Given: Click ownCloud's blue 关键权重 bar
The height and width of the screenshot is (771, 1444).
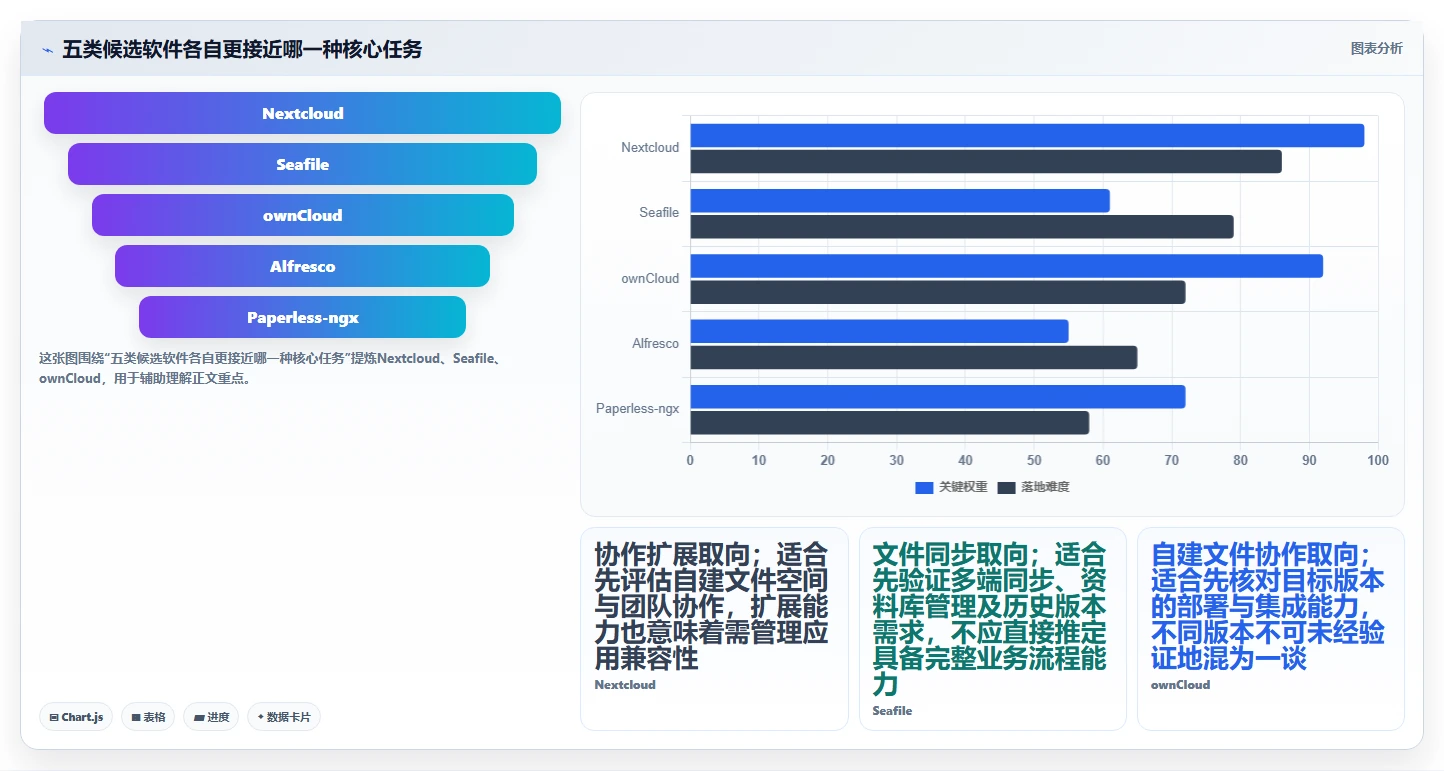Looking at the screenshot, I should point(1006,266).
